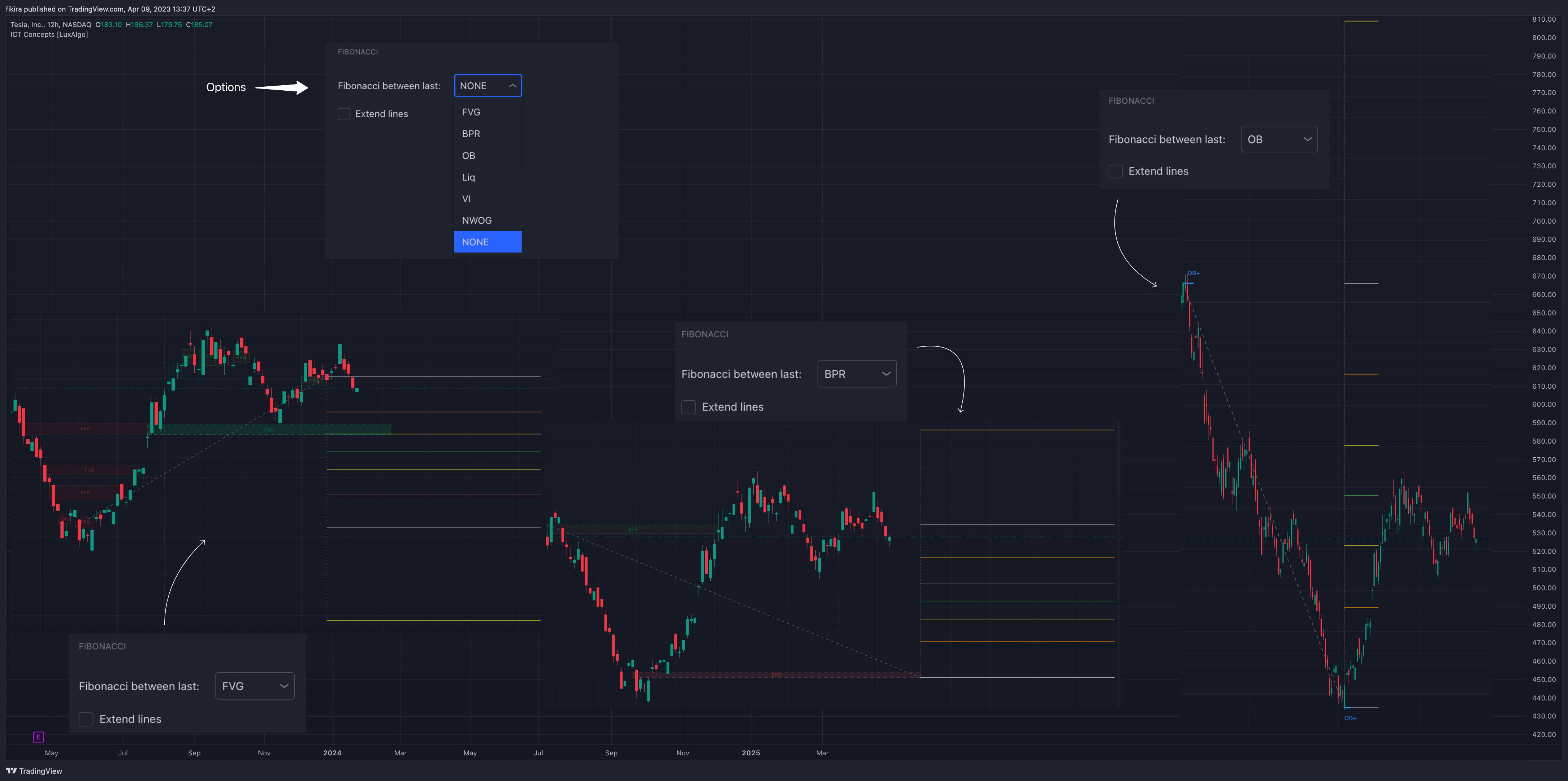Image resolution: width=1568 pixels, height=781 pixels.
Task: Click the L179.75 low value
Action: (x=169, y=25)
